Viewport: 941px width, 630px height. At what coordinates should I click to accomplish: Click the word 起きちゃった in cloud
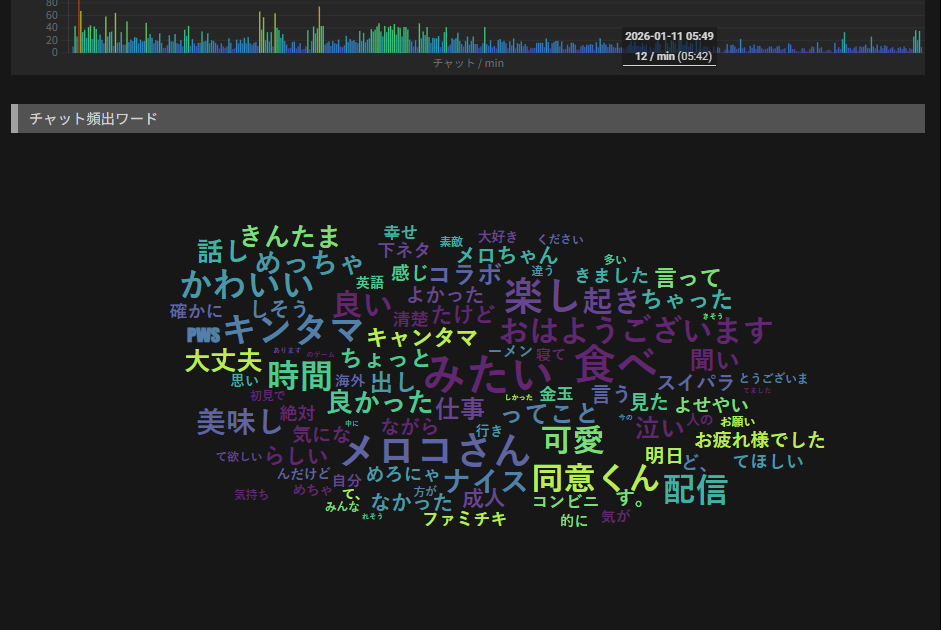click(658, 300)
